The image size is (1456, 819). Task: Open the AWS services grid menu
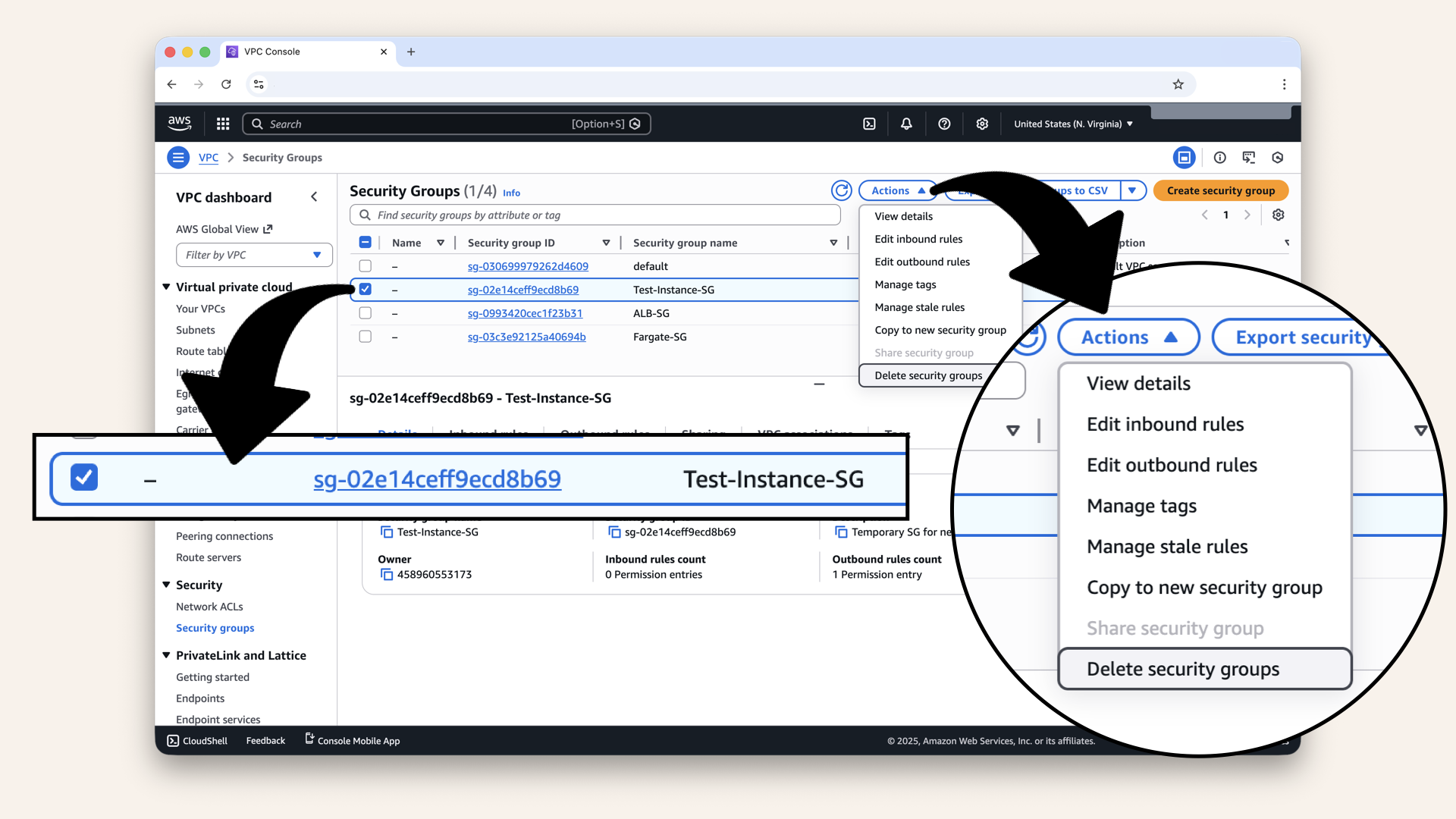coord(222,123)
